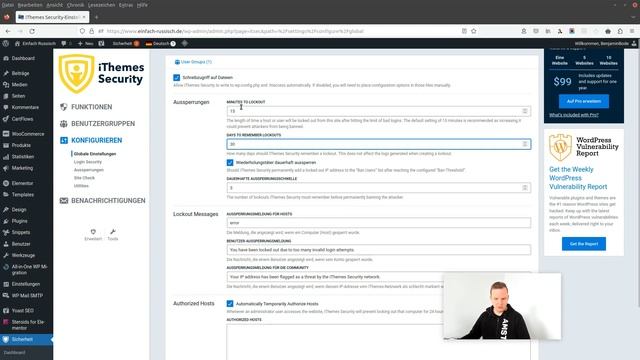Image resolution: width=640 pixels, height=360 pixels.
Task: Open Marketing in the WordPress sidebar
Action: [22, 168]
